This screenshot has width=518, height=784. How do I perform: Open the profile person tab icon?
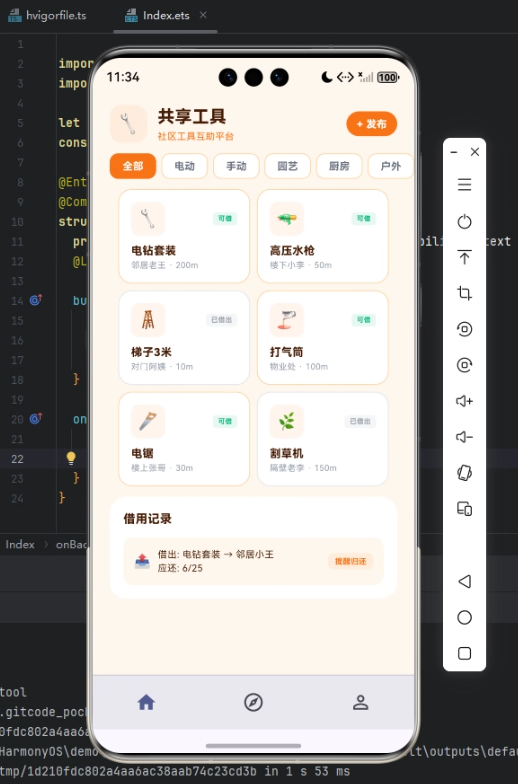click(x=360, y=702)
